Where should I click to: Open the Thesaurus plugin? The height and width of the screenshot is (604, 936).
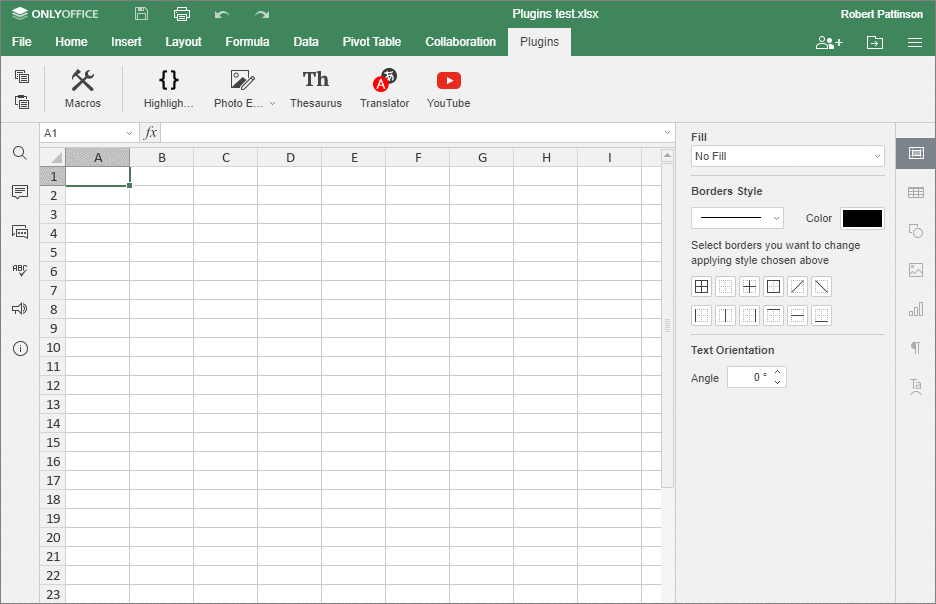click(x=315, y=89)
